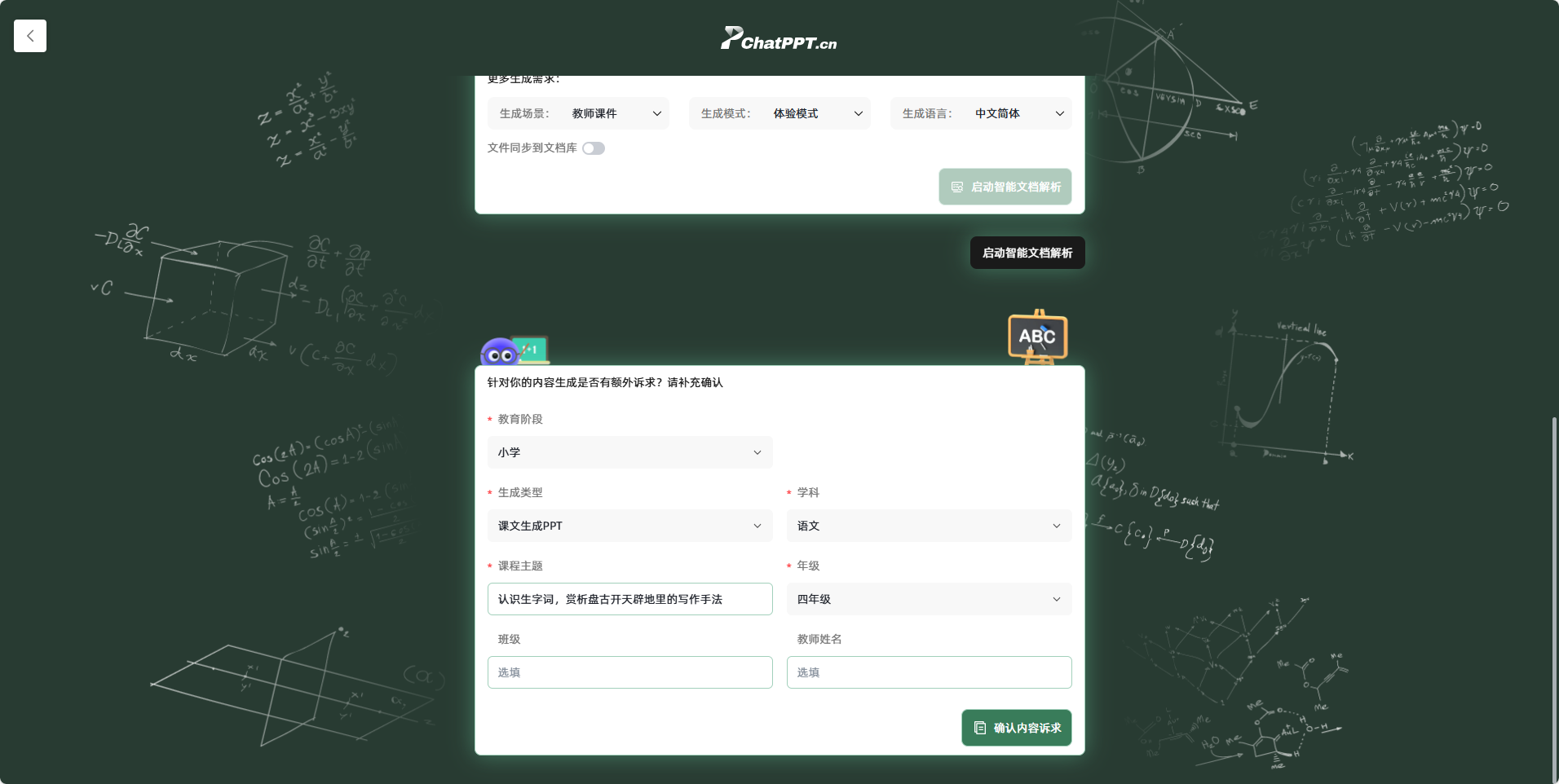This screenshot has width=1559, height=784.
Task: Open the generation scene dropdown showing 教师课件
Action: pyautogui.click(x=578, y=113)
